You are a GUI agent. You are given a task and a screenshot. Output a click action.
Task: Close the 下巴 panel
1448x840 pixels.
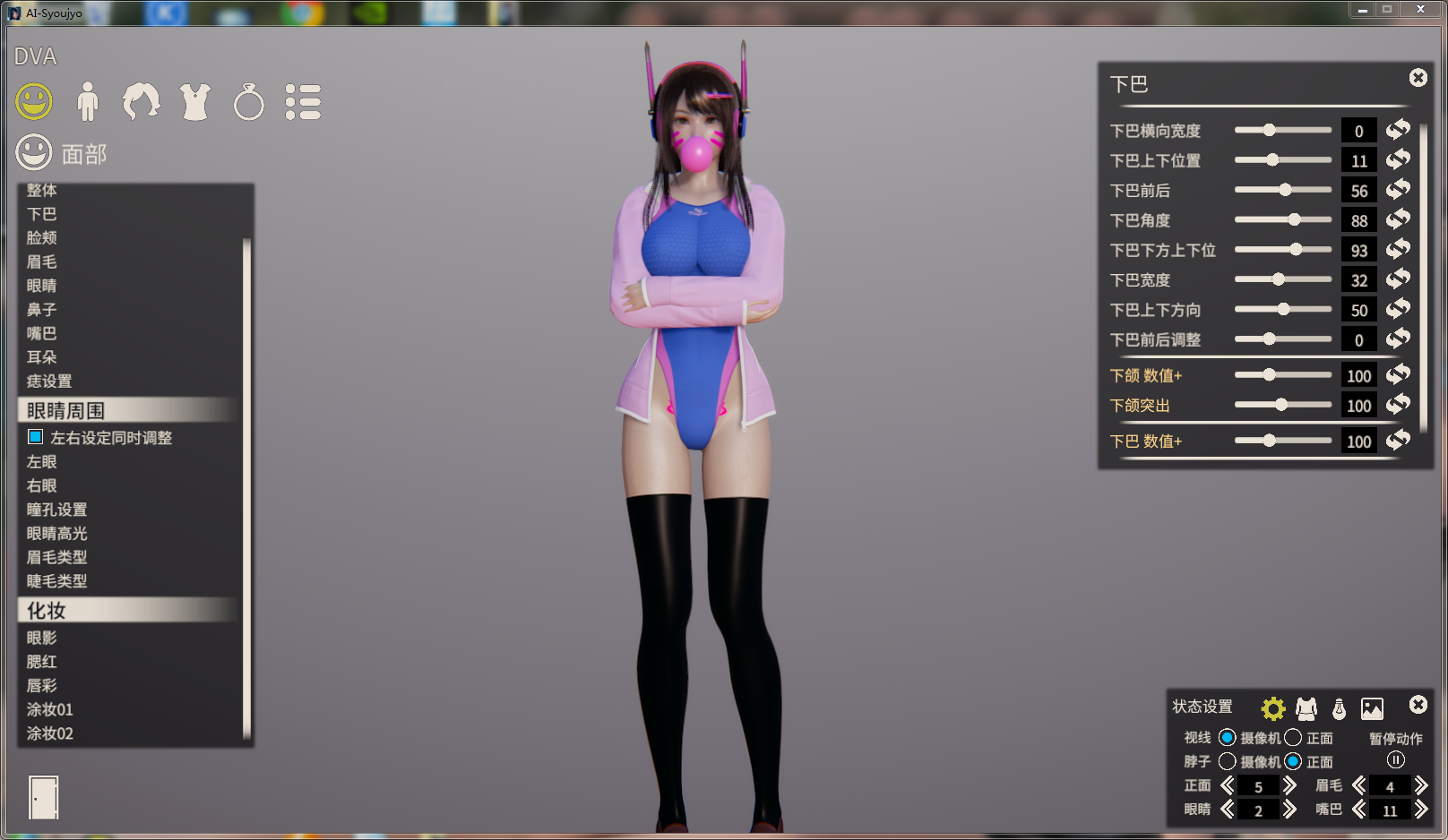[1418, 78]
